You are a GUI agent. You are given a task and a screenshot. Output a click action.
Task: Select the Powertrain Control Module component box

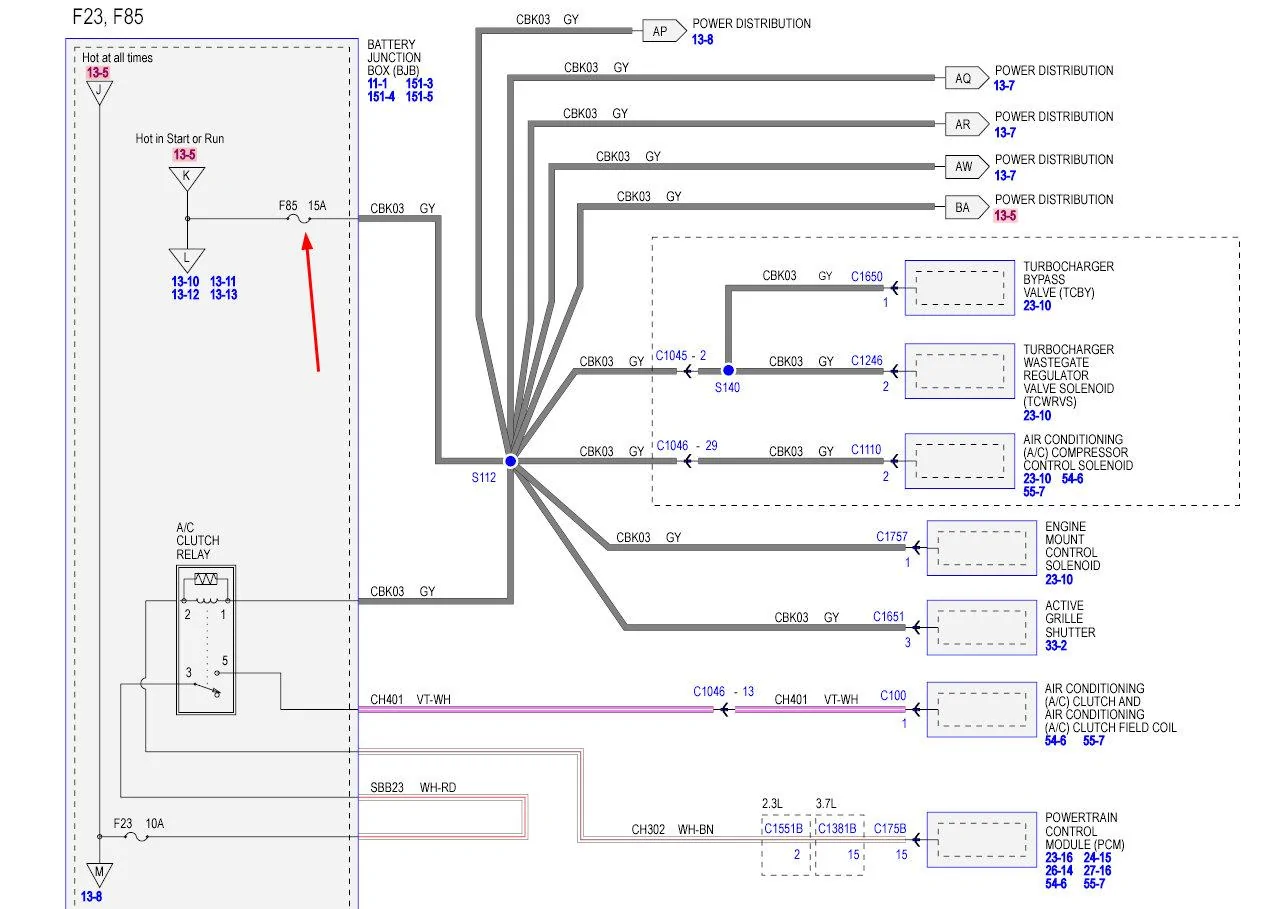[982, 839]
